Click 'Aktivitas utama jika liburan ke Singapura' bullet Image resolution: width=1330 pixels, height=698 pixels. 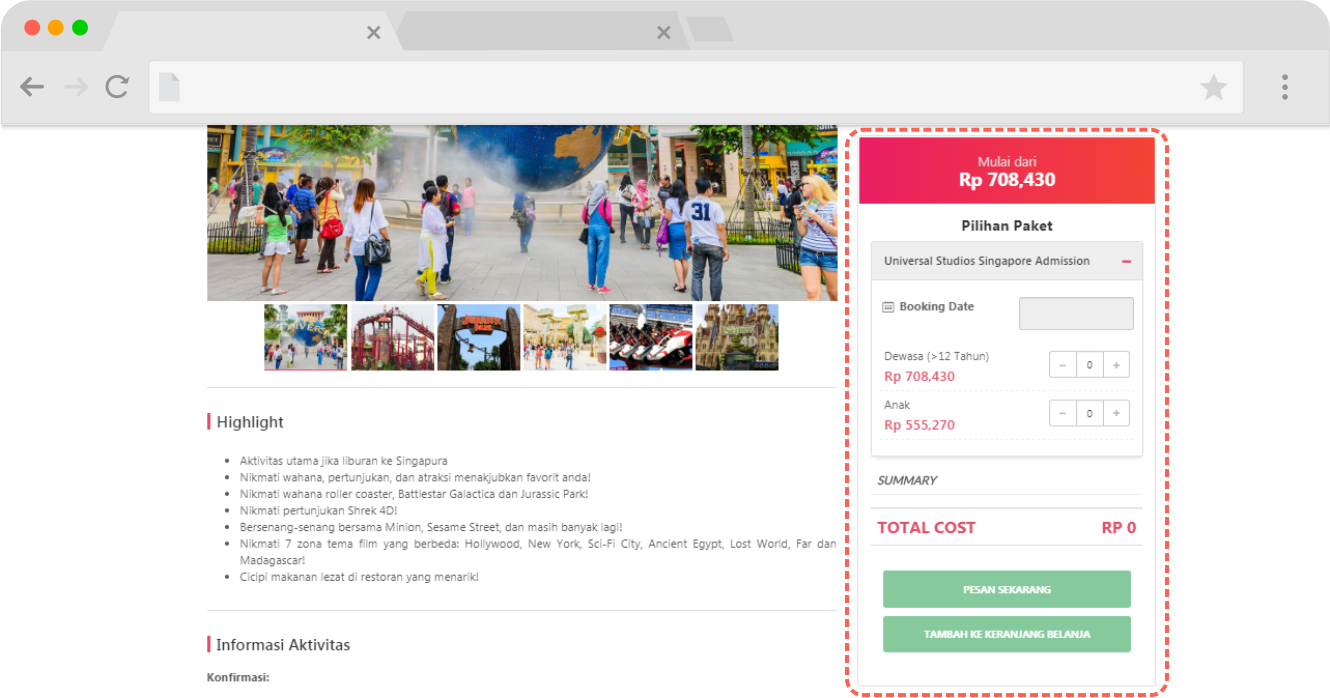pos(344,461)
